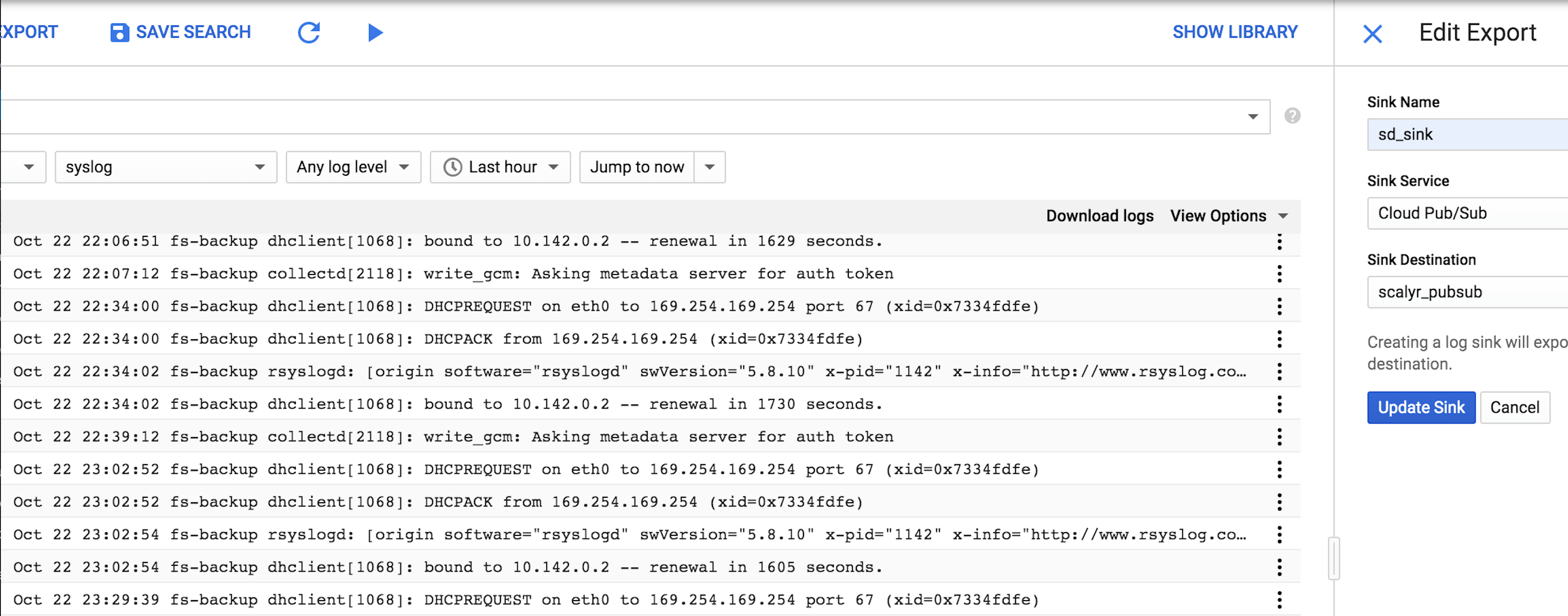Click the Sink Name input field
The height and width of the screenshot is (616, 1568).
(x=1467, y=135)
